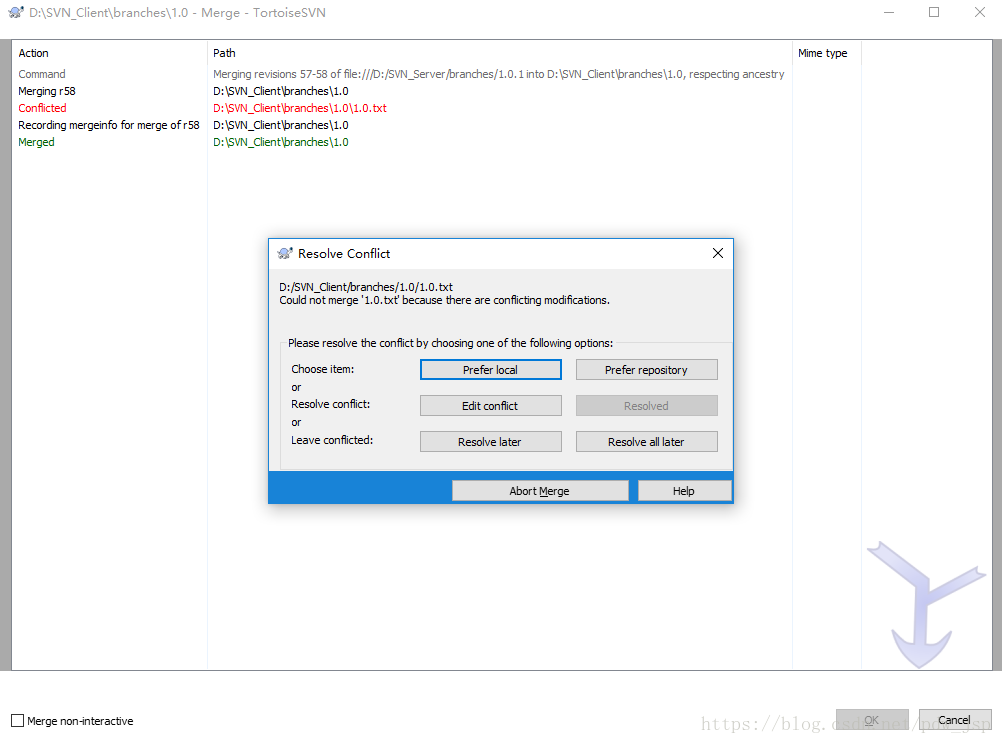
Task: Select the red Conflicted row action
Action: pyautogui.click(x=42, y=108)
